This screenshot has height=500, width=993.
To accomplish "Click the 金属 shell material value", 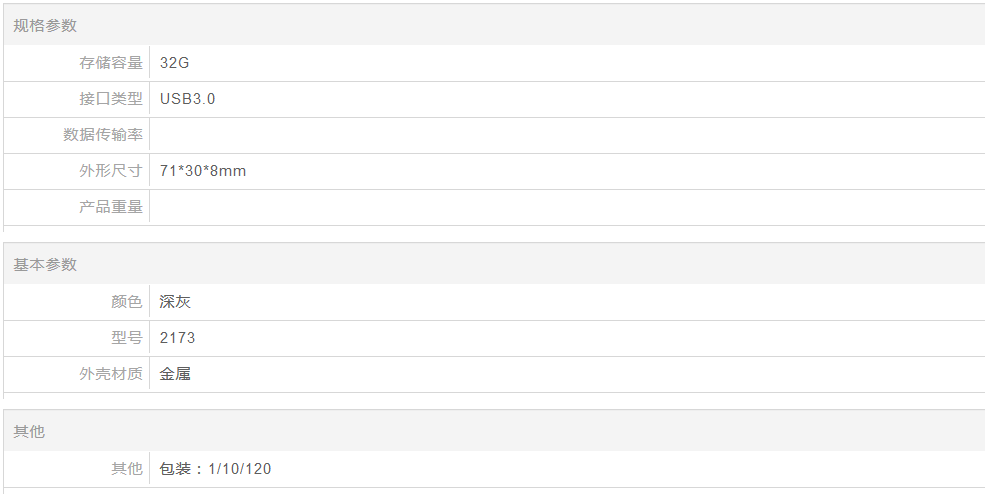I will [x=175, y=374].
